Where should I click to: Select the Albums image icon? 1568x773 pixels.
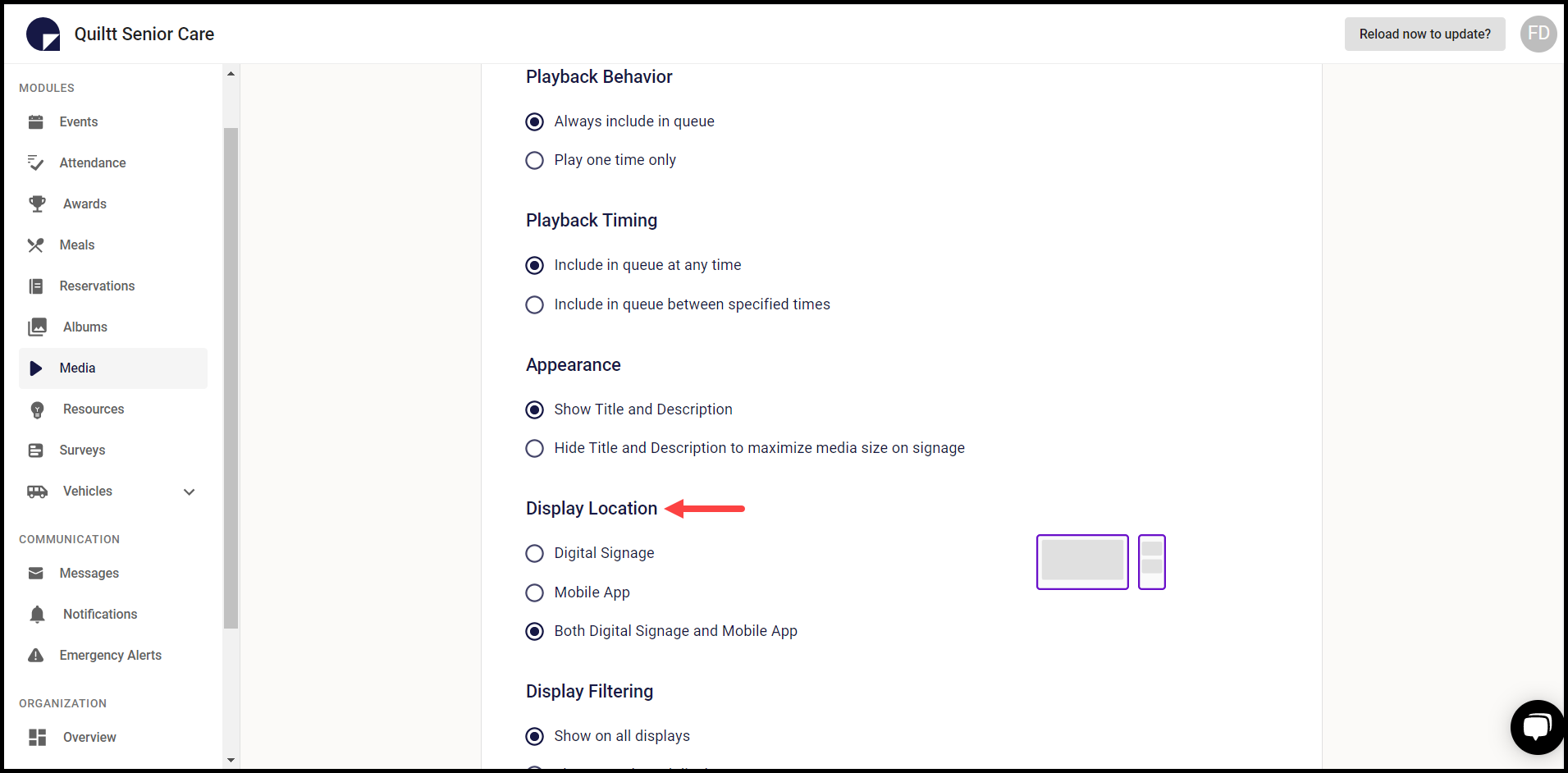(x=37, y=327)
